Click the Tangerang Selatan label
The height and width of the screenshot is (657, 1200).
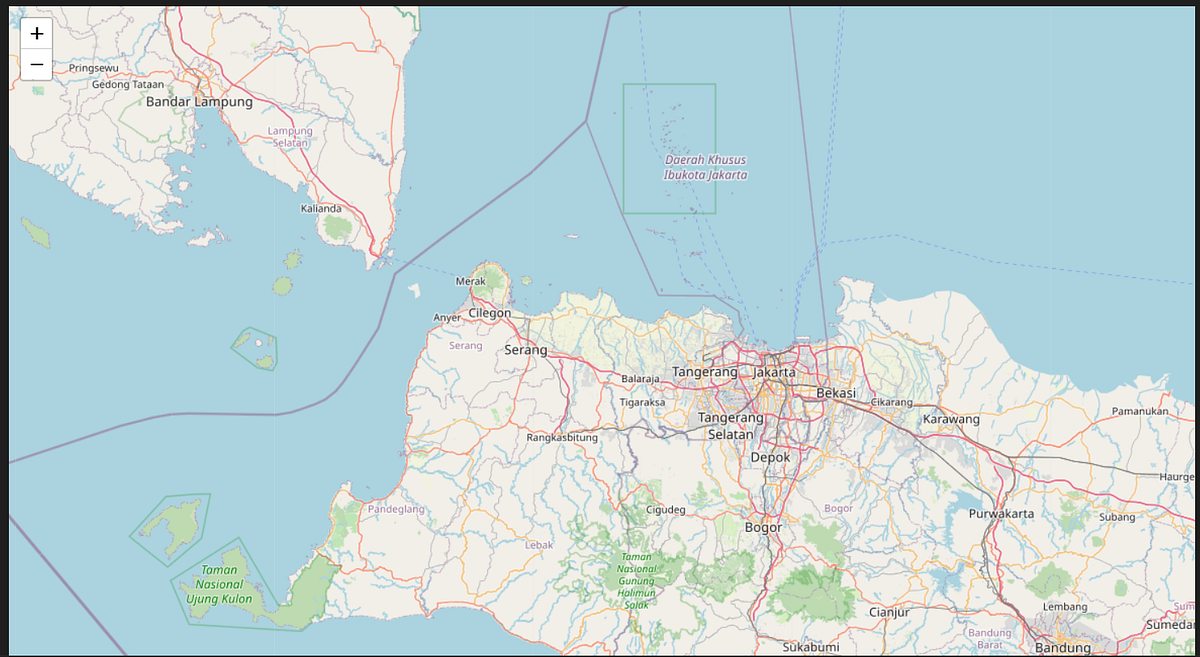733,426
